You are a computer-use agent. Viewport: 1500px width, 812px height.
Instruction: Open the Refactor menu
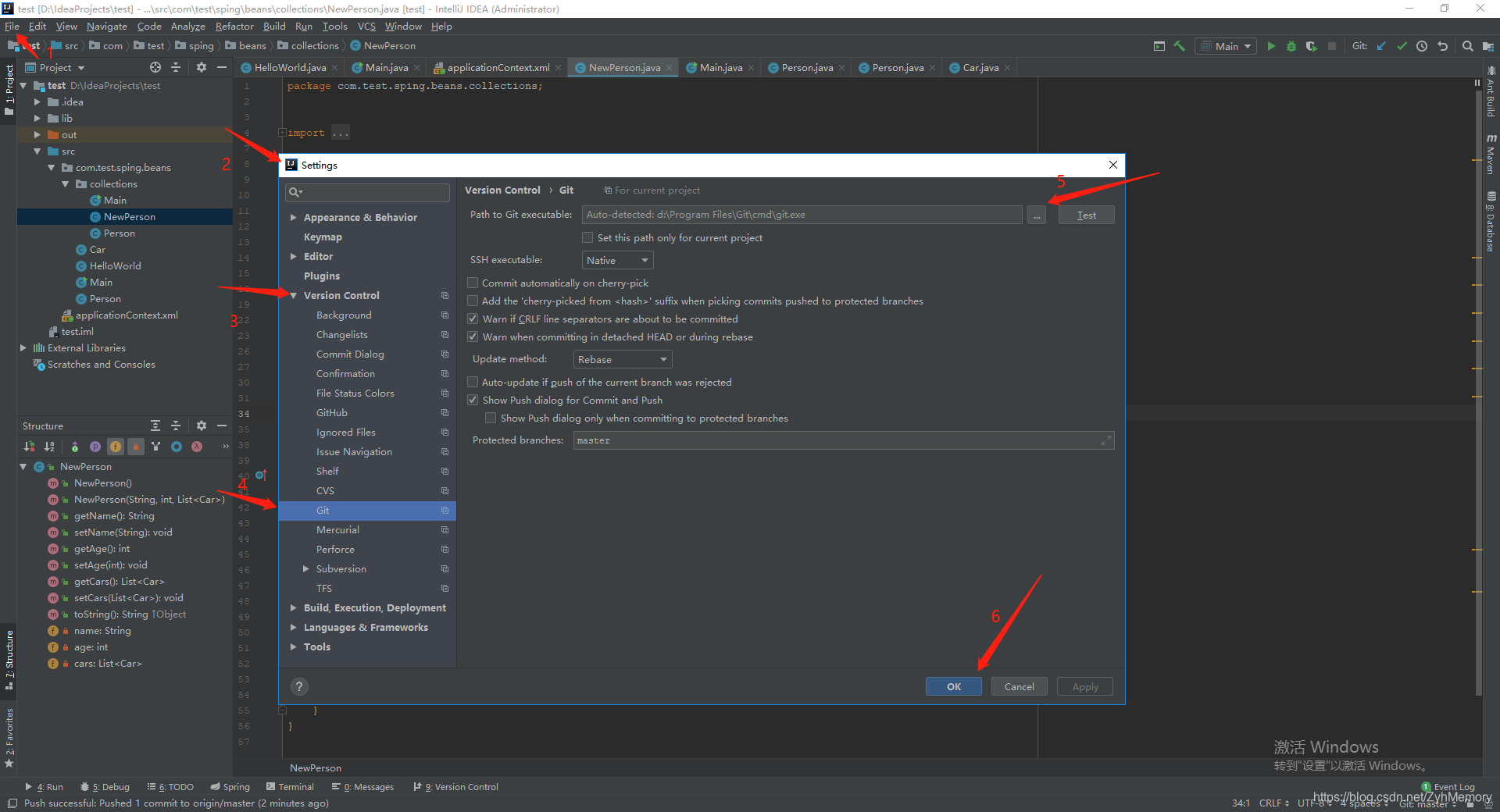pyautogui.click(x=234, y=27)
